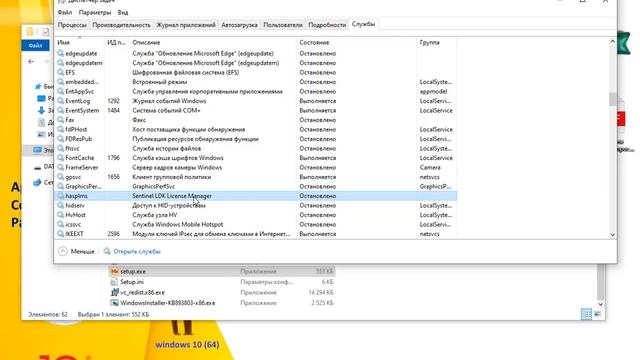Click the icssvc service icon
640x360 pixels.
coord(60,224)
